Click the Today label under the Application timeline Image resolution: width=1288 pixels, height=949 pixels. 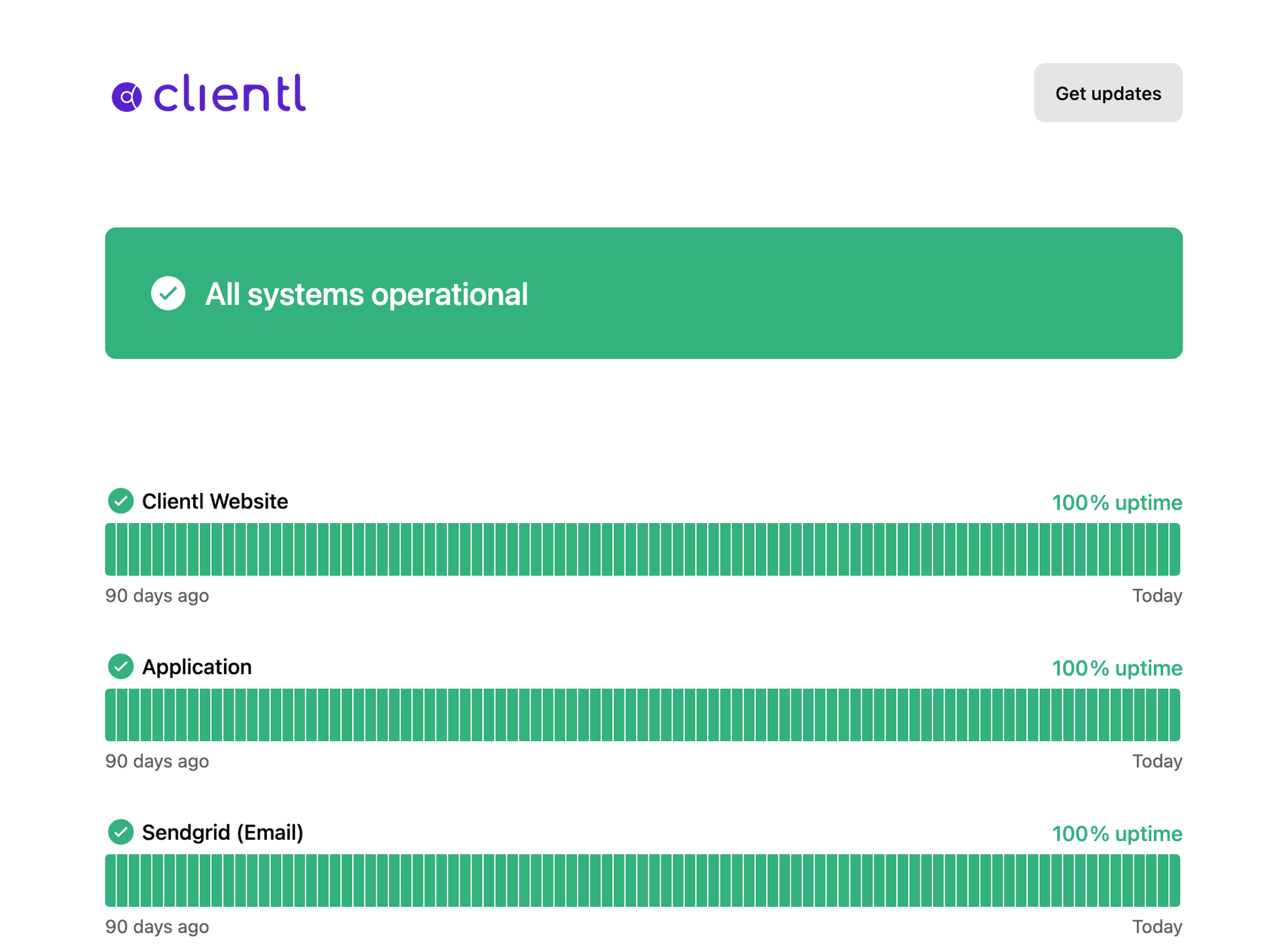1157,761
